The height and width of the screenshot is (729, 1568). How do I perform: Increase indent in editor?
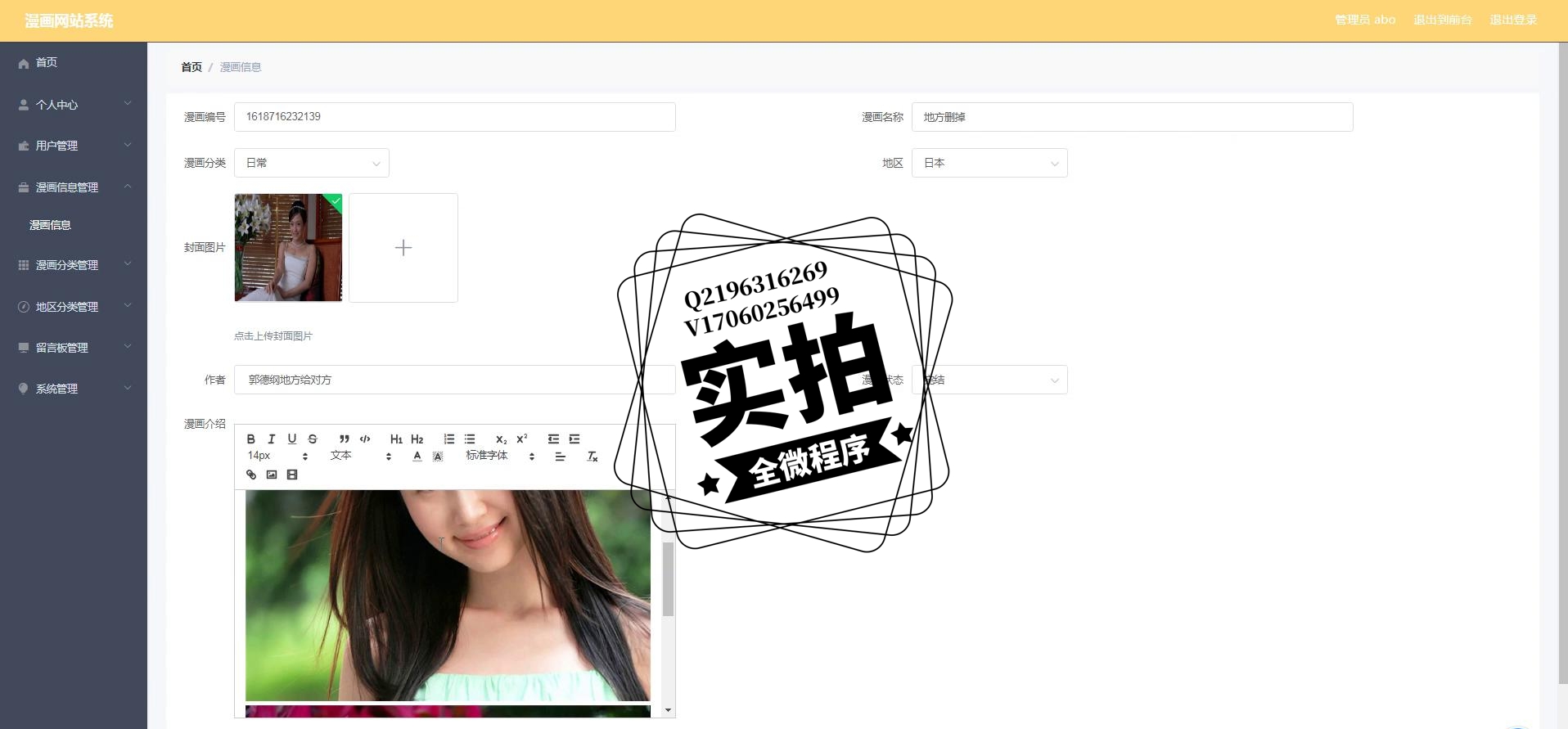pyautogui.click(x=574, y=439)
